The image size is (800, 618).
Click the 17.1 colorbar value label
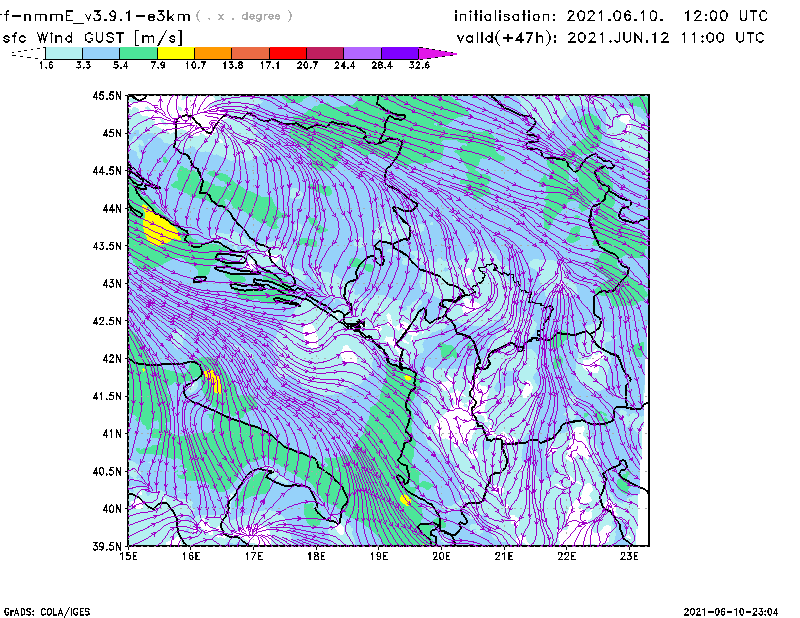(270, 65)
